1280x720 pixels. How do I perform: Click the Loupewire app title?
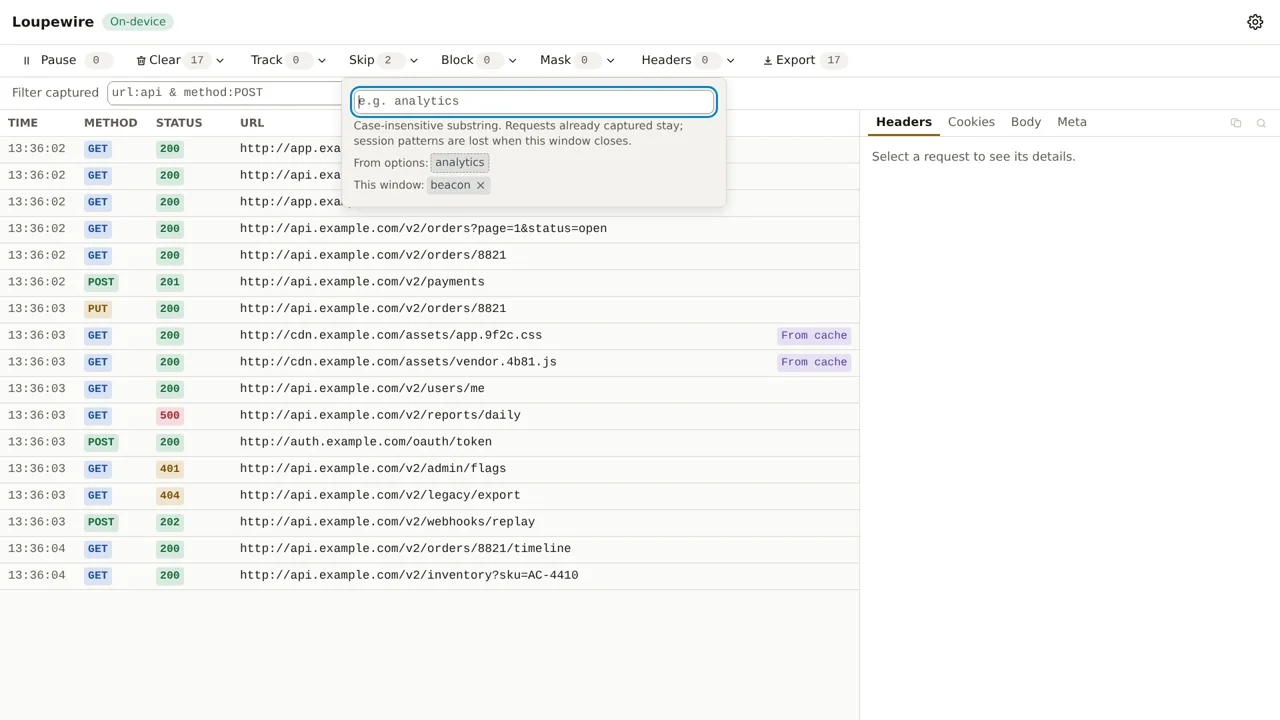53,22
